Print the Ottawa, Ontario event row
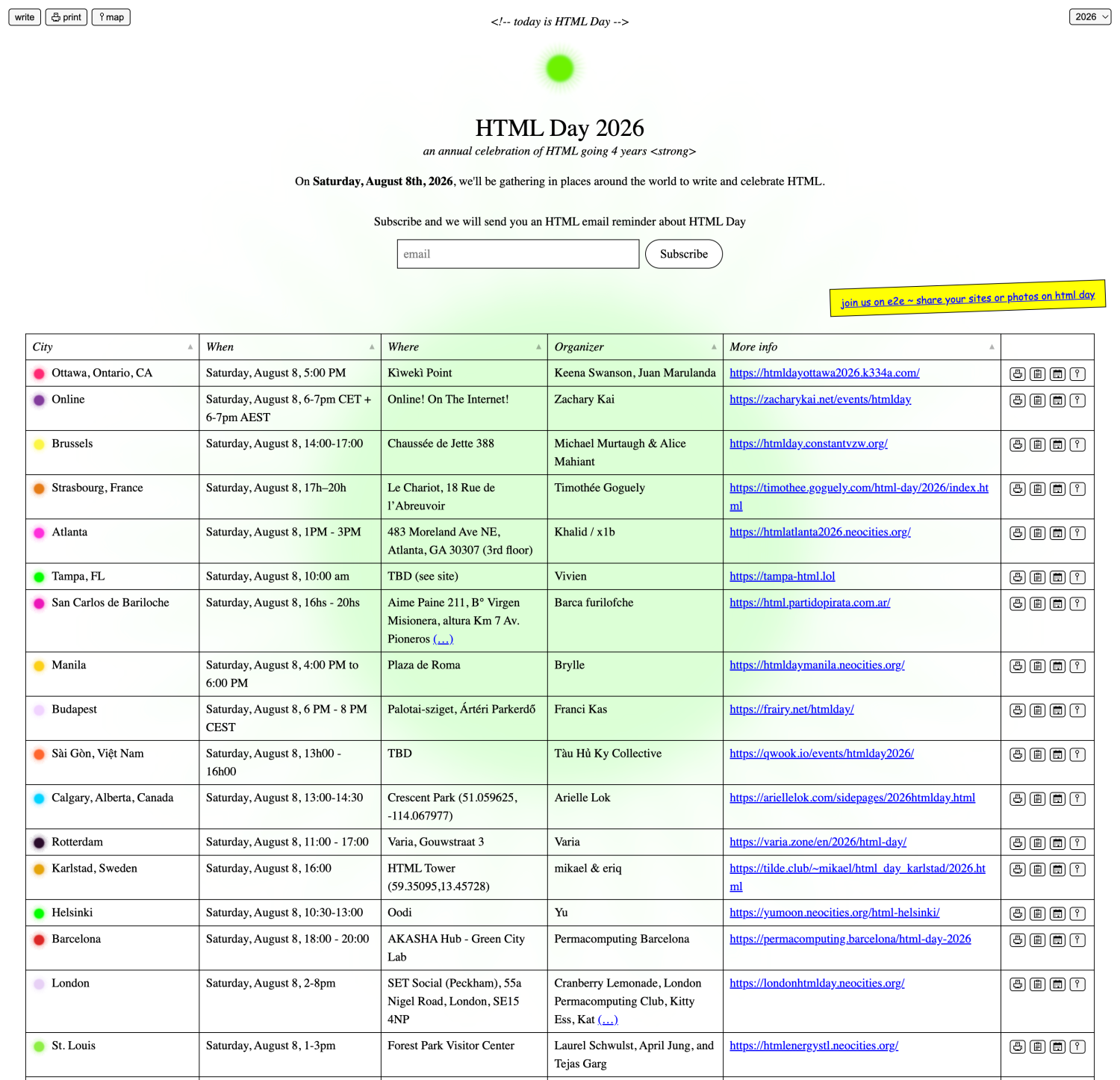The height and width of the screenshot is (1080, 1120). 1017,374
